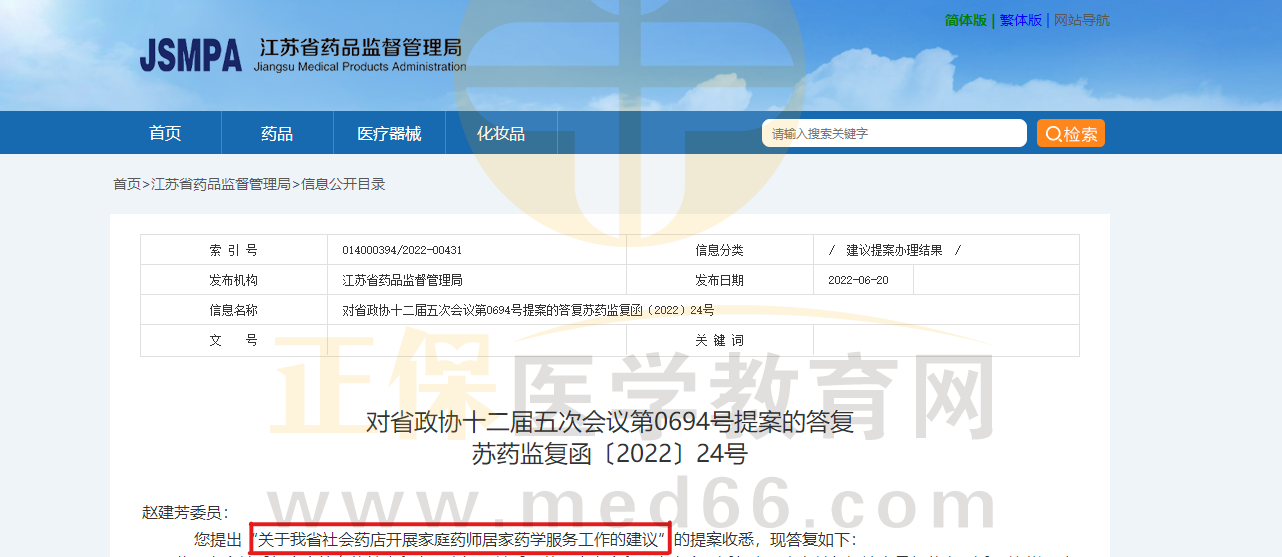This screenshot has height=557, width=1282.
Task: Click the JSMPA logo
Action: point(190,55)
